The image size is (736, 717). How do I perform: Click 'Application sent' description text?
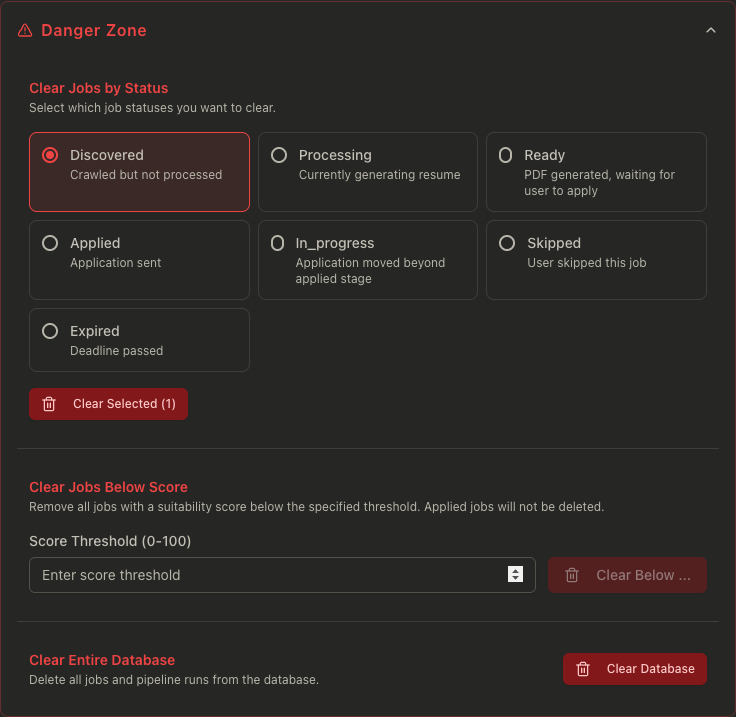click(115, 263)
